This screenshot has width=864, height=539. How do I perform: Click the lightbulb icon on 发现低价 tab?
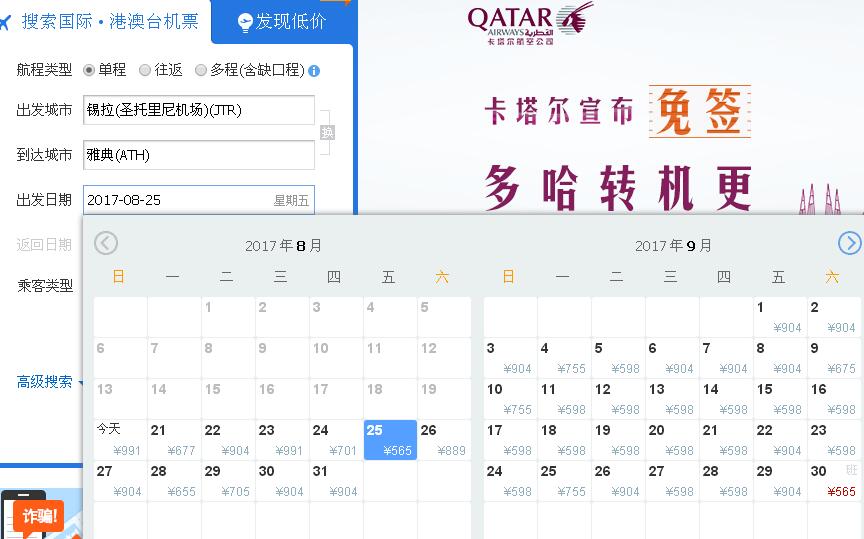coord(245,22)
